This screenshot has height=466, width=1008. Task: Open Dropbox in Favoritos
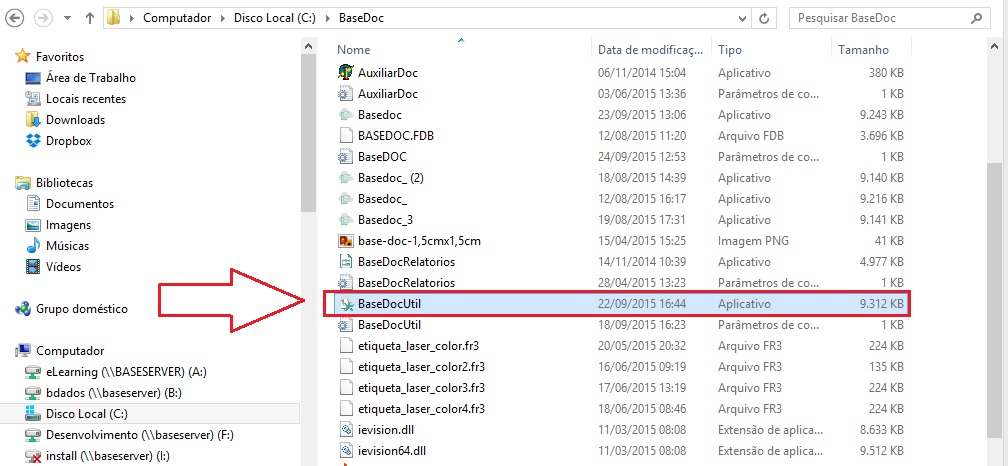point(69,141)
